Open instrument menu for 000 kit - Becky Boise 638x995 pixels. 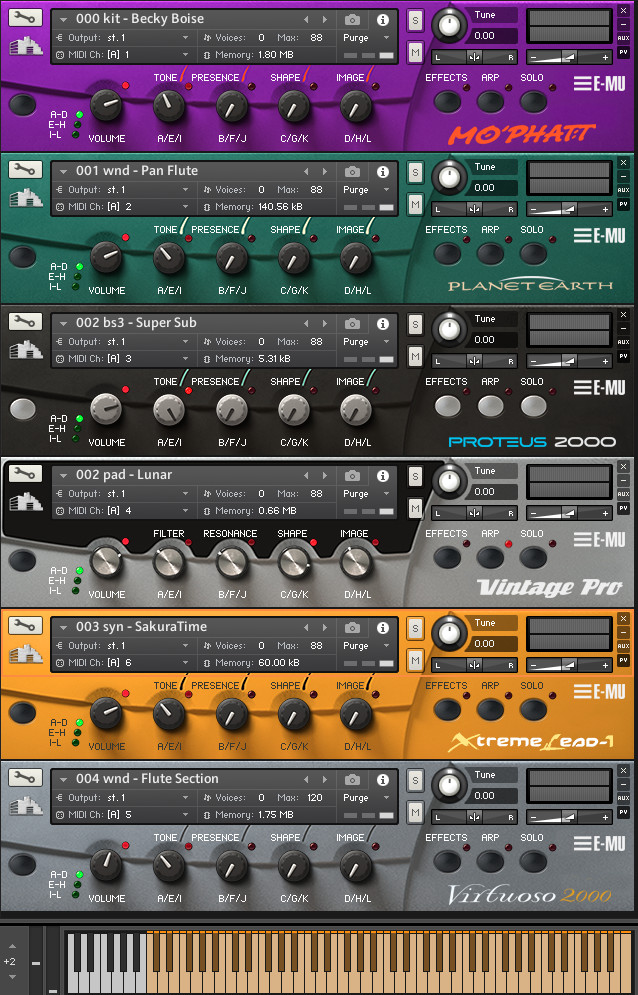pos(63,20)
